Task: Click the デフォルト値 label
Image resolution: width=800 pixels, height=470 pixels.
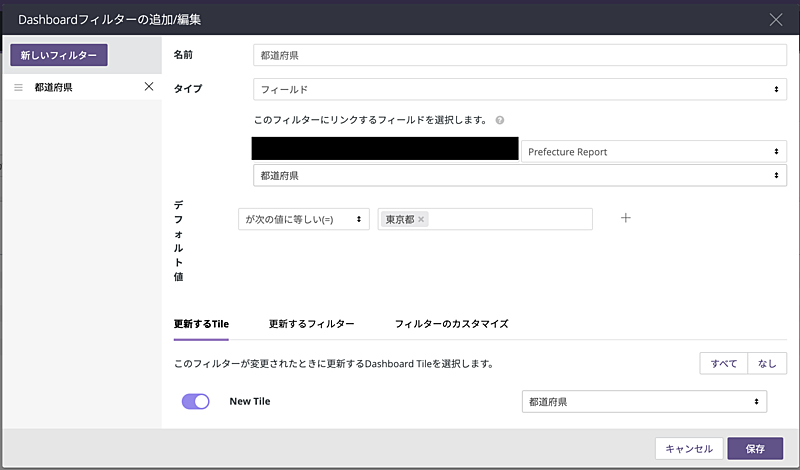Action: 179,240
